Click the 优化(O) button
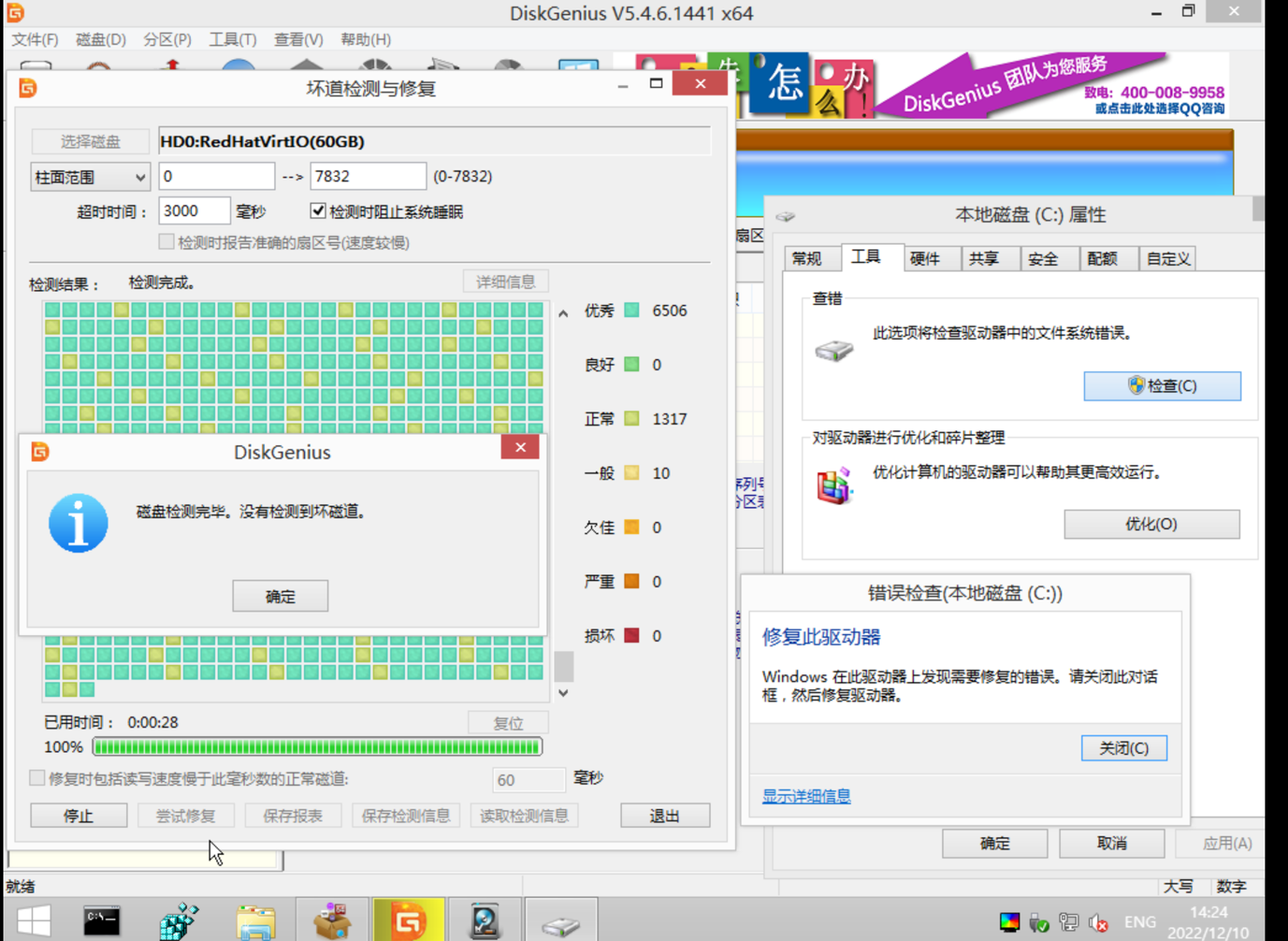Viewport: 1288px width, 941px height. pos(1151,525)
